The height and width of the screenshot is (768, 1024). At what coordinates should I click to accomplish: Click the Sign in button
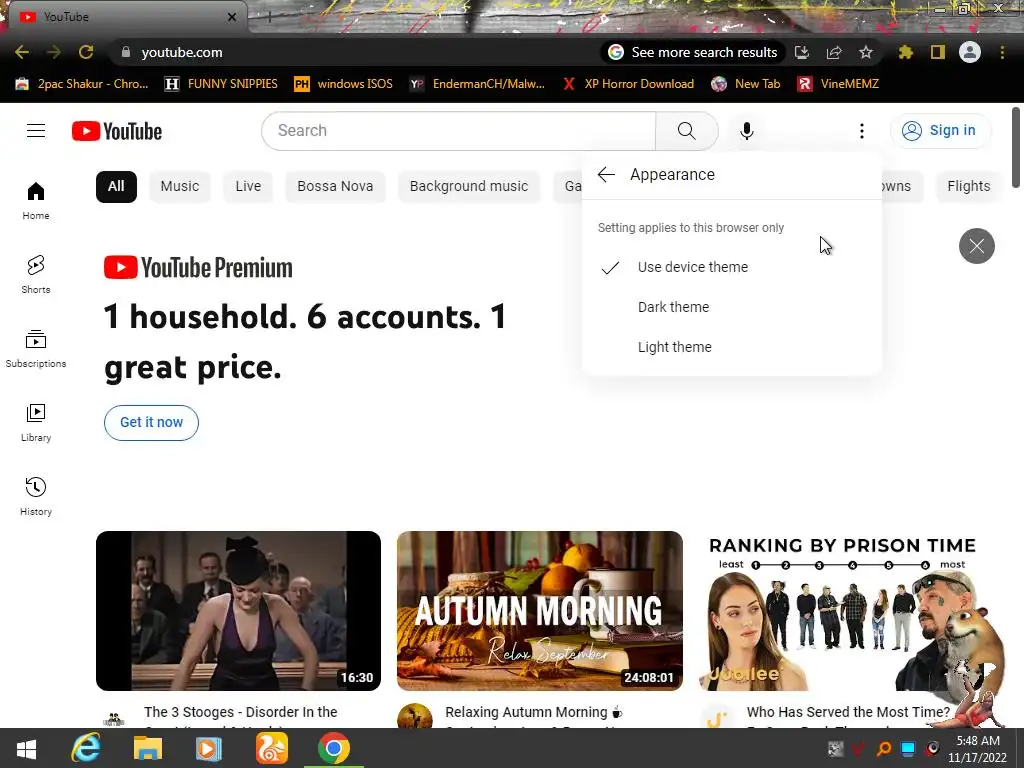[x=940, y=131]
